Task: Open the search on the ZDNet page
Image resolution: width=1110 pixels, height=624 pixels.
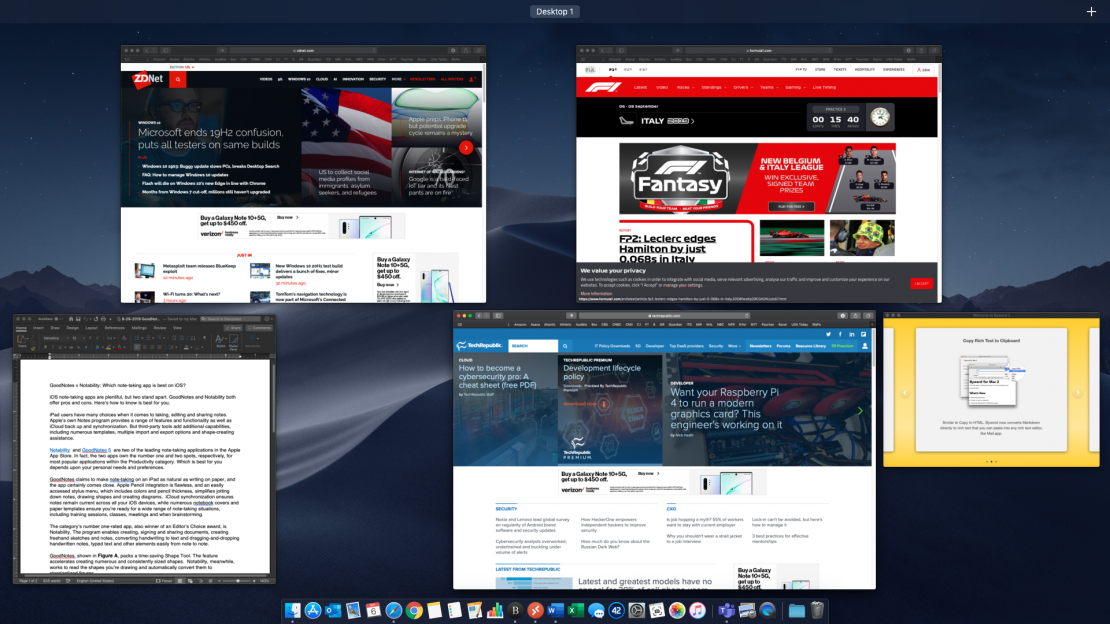Action: [x=177, y=79]
